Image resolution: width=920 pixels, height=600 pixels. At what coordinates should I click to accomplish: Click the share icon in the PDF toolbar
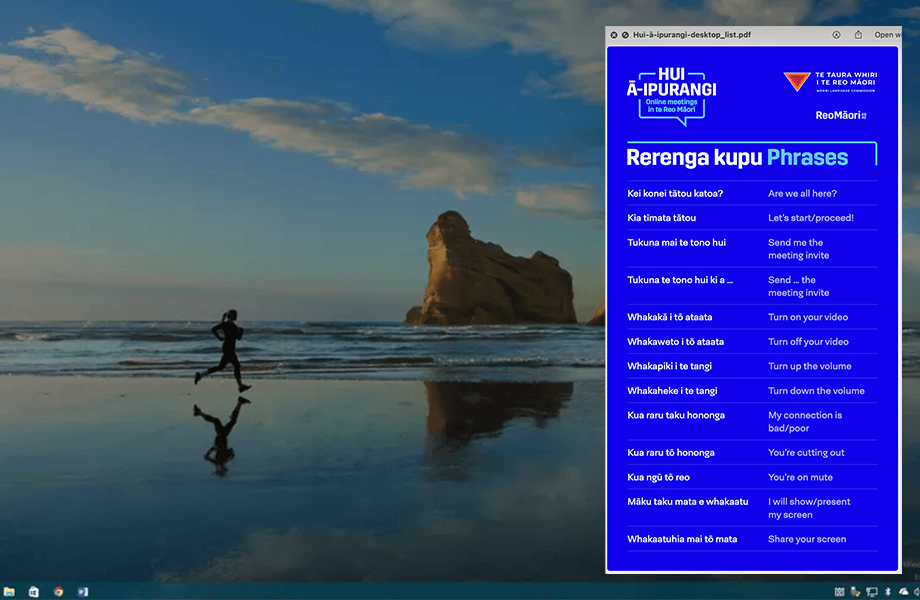[x=858, y=34]
